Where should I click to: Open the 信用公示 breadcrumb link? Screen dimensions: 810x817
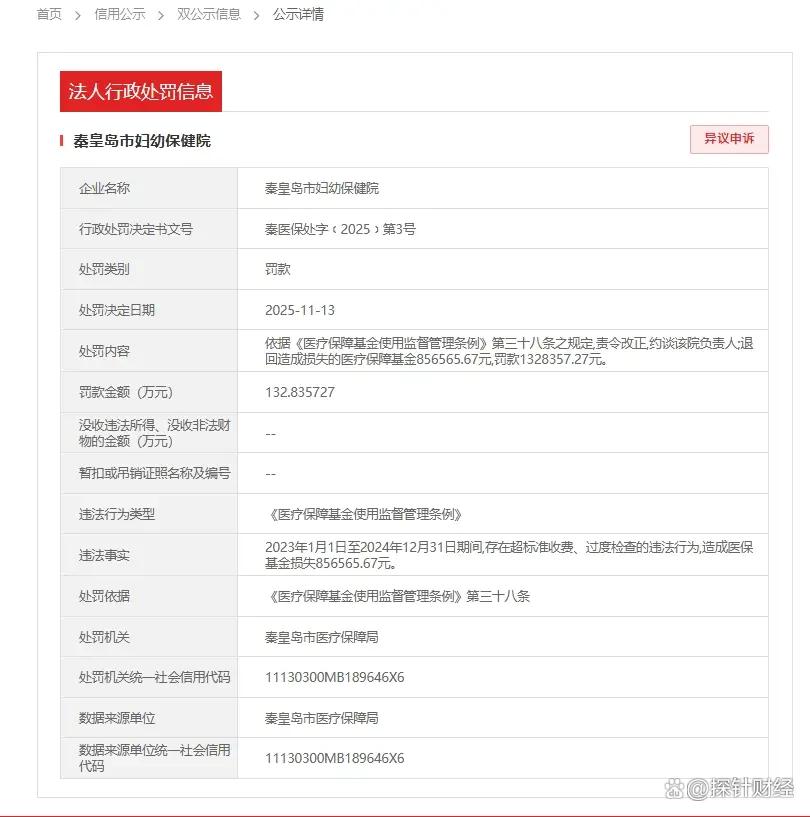[119, 14]
